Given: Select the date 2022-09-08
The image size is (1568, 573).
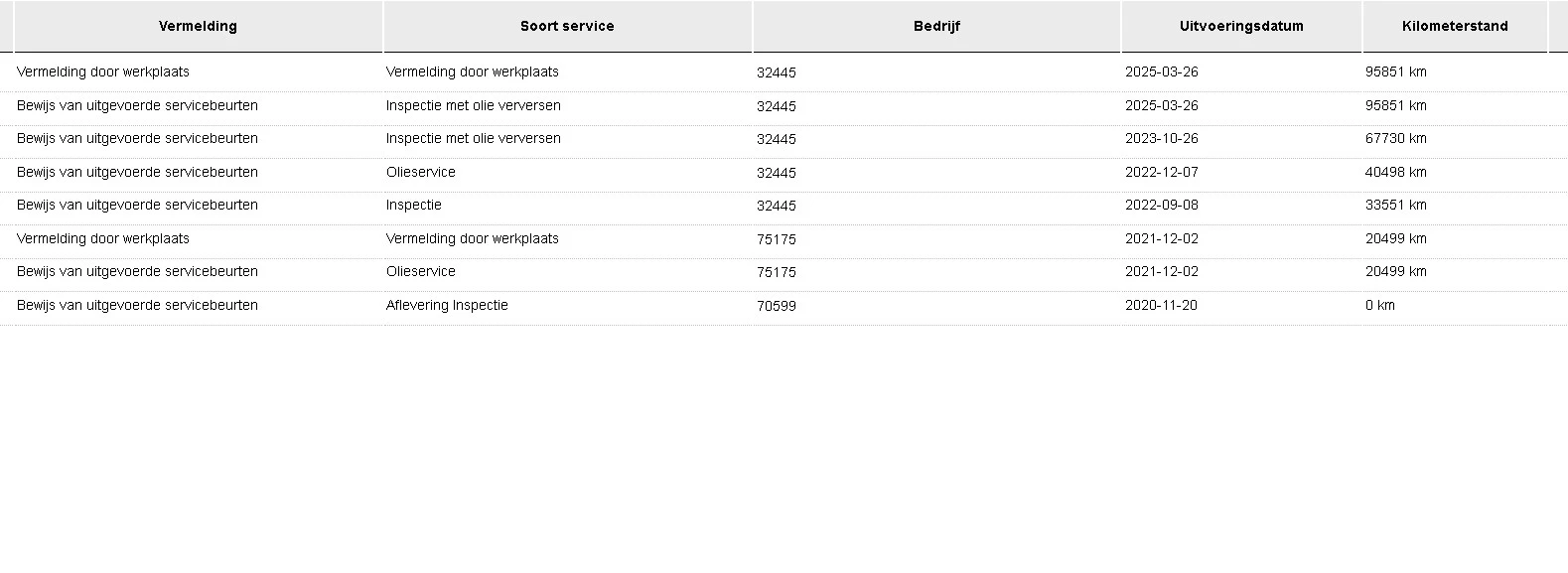Looking at the screenshot, I should pos(1161,206).
